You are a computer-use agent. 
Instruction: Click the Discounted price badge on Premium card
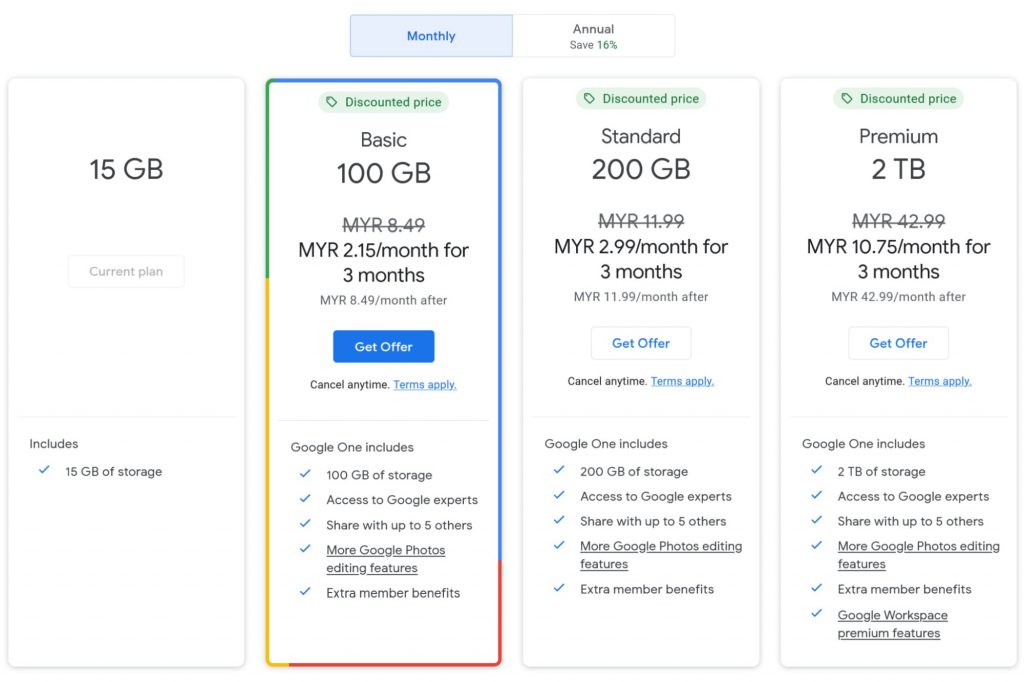[x=898, y=99]
